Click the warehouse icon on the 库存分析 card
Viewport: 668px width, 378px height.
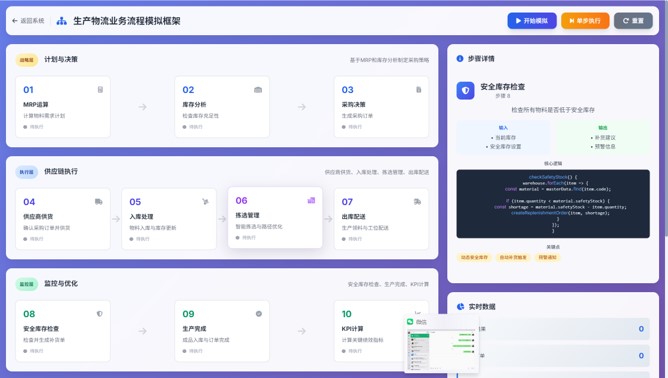pos(258,89)
